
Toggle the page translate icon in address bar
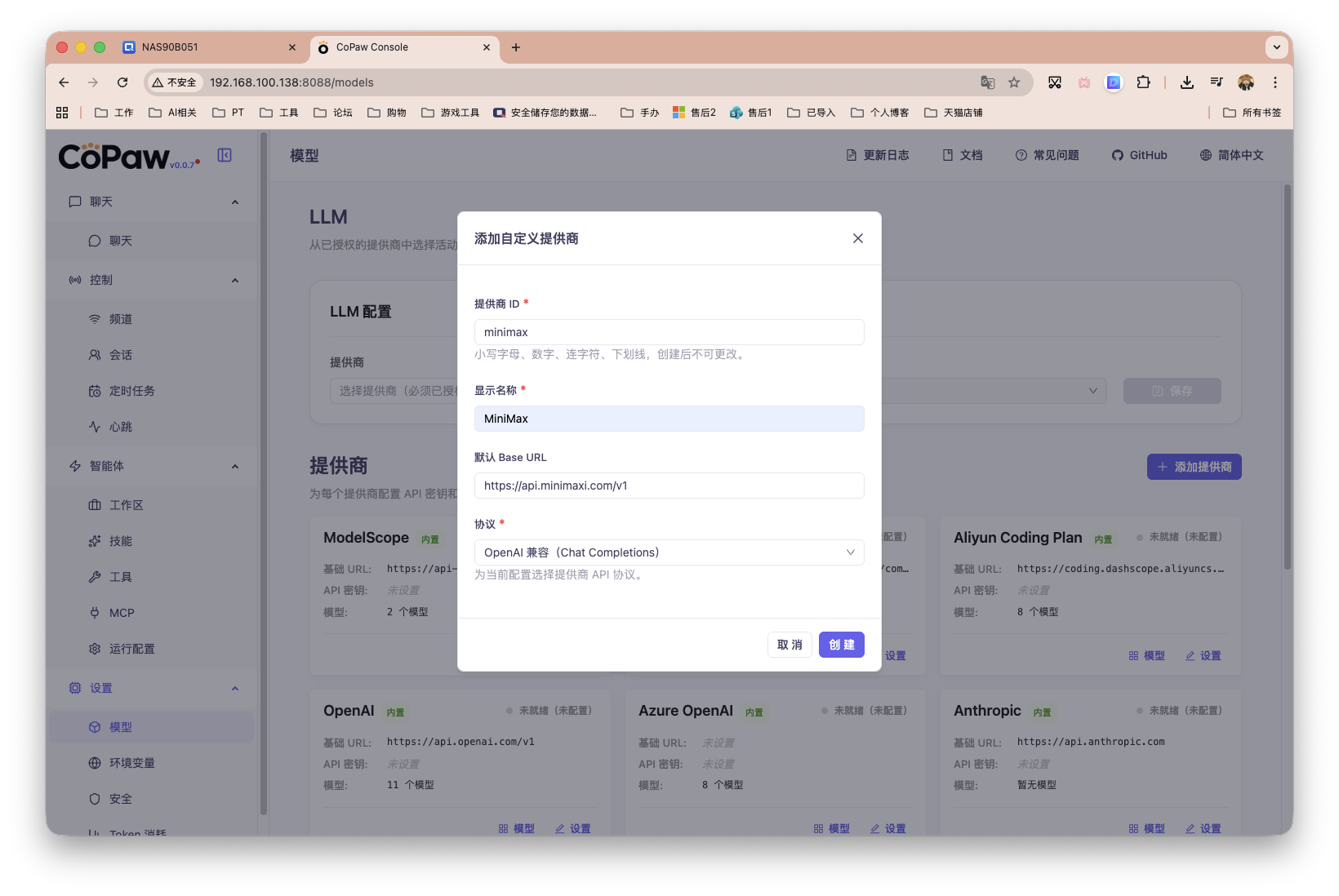pos(987,82)
